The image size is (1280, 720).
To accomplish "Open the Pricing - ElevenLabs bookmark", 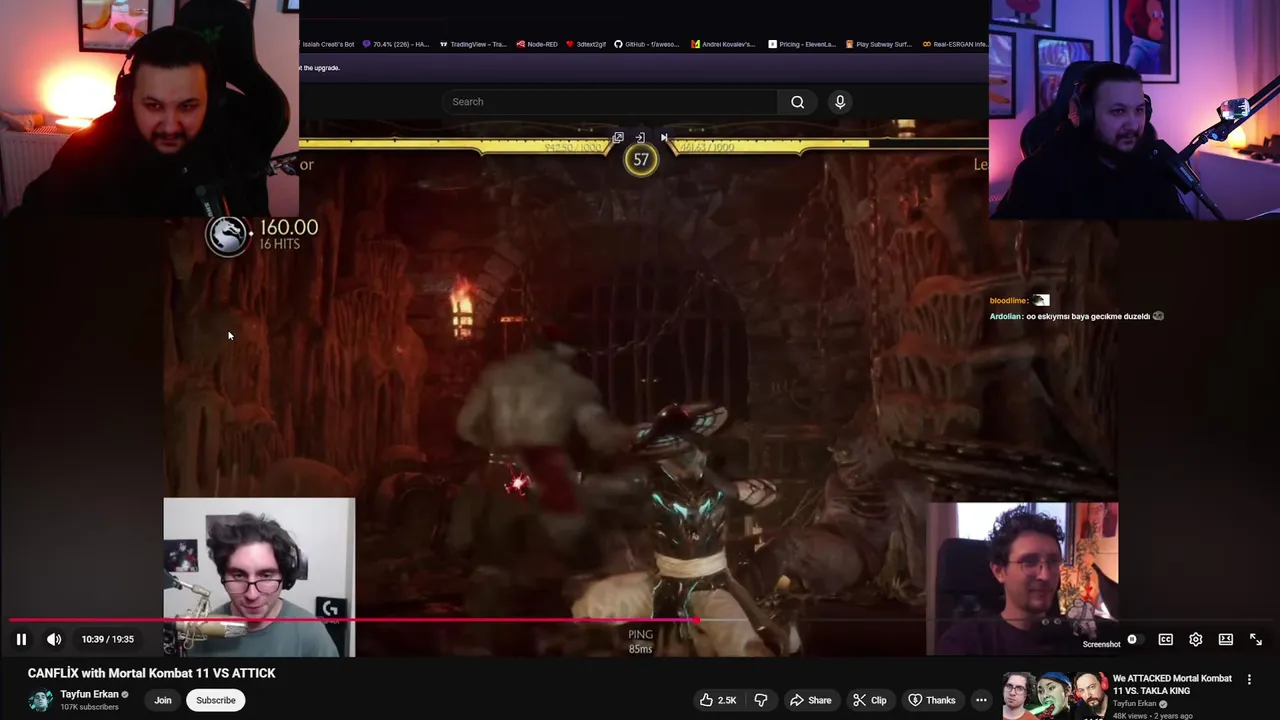I will point(802,44).
